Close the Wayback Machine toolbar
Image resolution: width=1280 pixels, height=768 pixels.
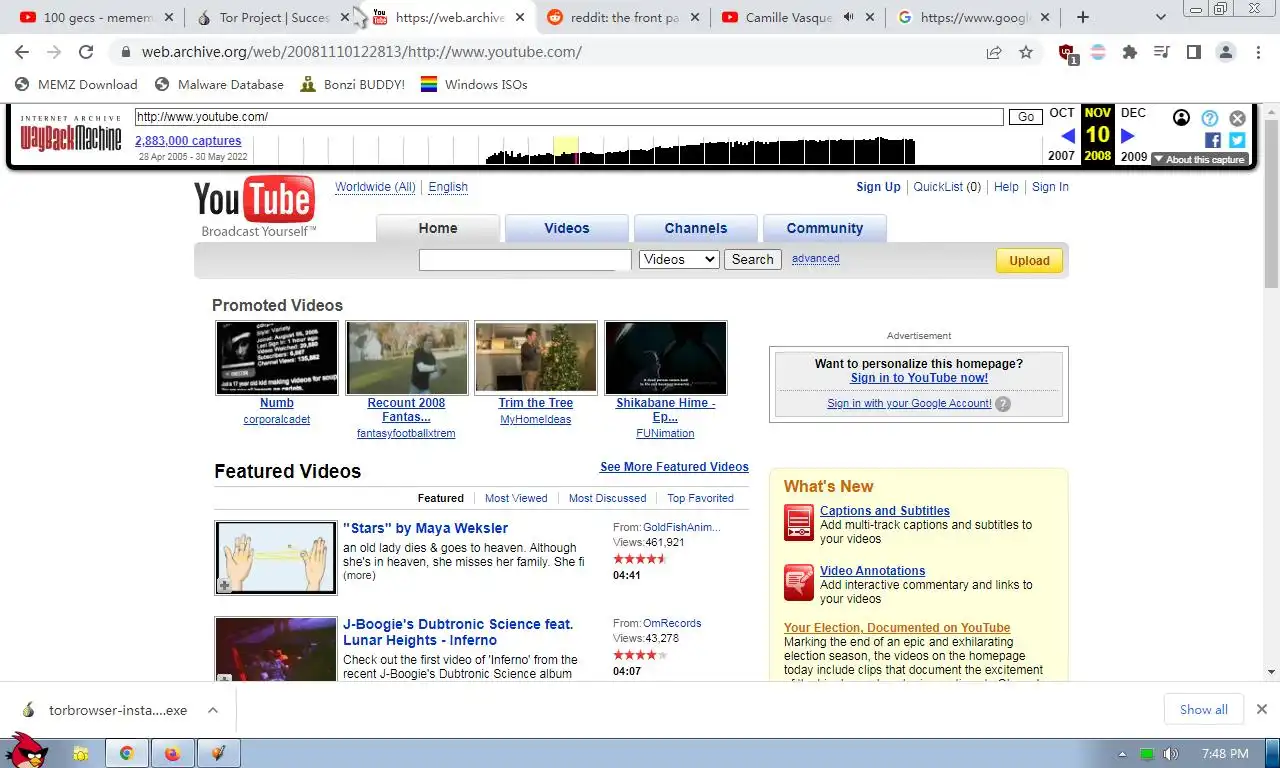[1238, 118]
